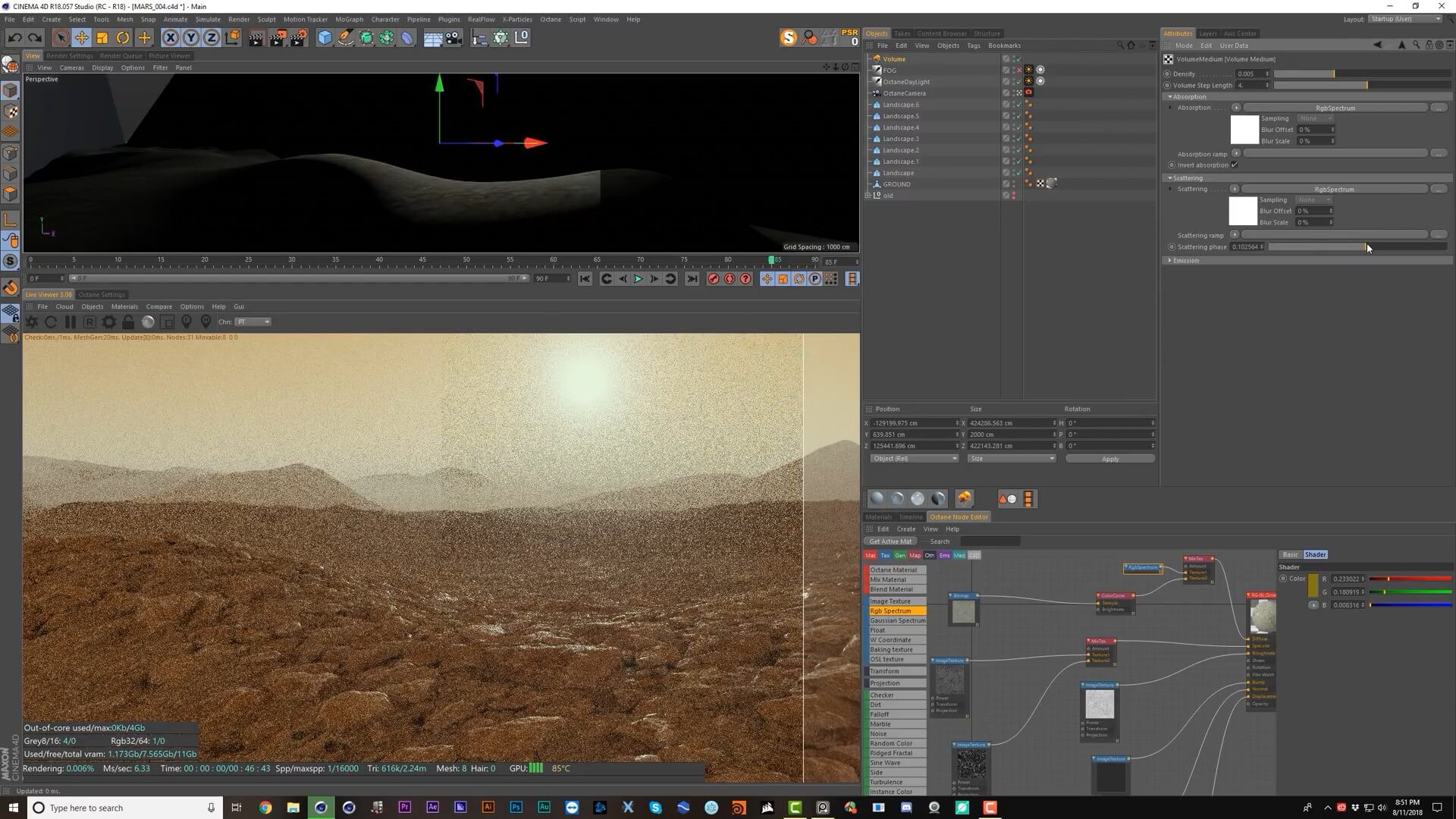The width and height of the screenshot is (1456, 819).
Task: Open the Object (Rel) coordinate dropdown
Action: (x=914, y=459)
